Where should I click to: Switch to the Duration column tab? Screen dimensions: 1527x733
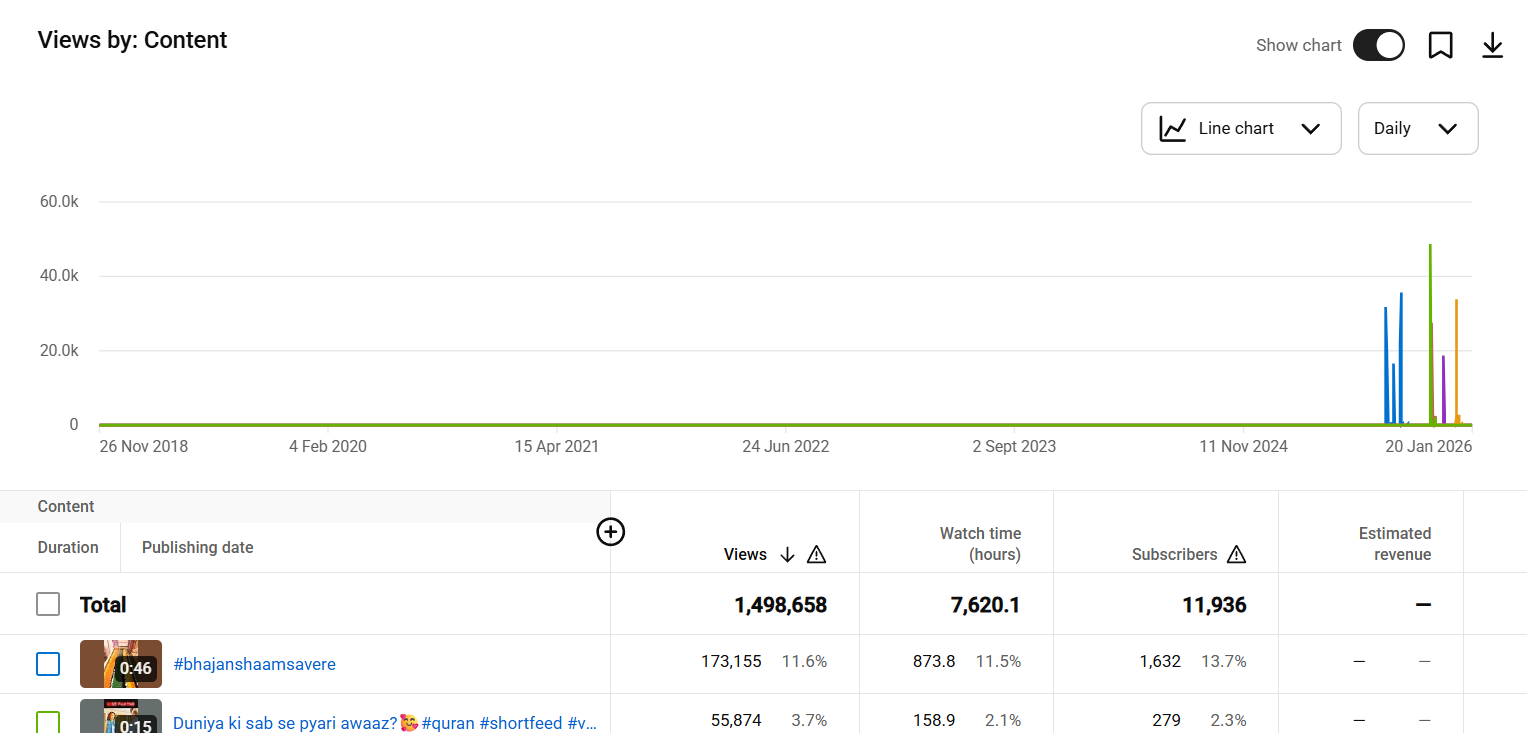(68, 548)
